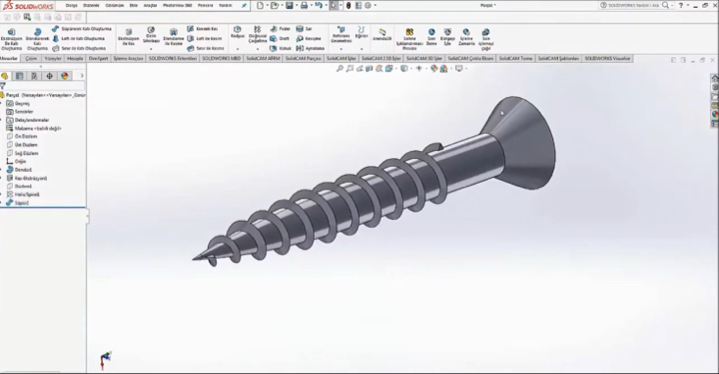Image resolution: width=719 pixels, height=374 pixels.
Task: Open the Dosya menu
Action: click(x=71, y=6)
